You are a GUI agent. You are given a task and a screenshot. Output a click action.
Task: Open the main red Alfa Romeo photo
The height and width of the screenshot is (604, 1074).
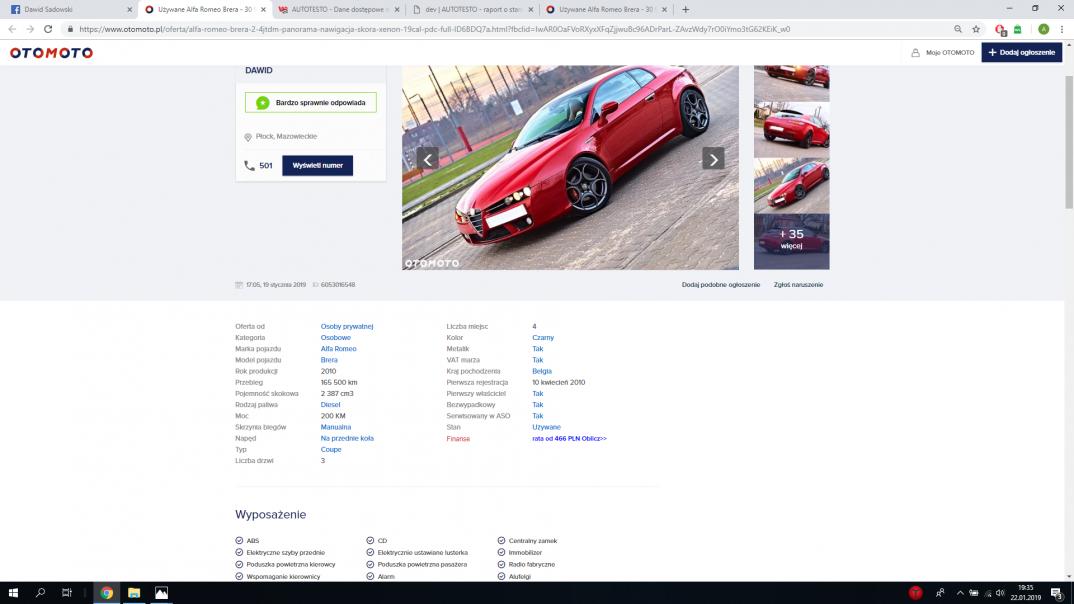[570, 167]
